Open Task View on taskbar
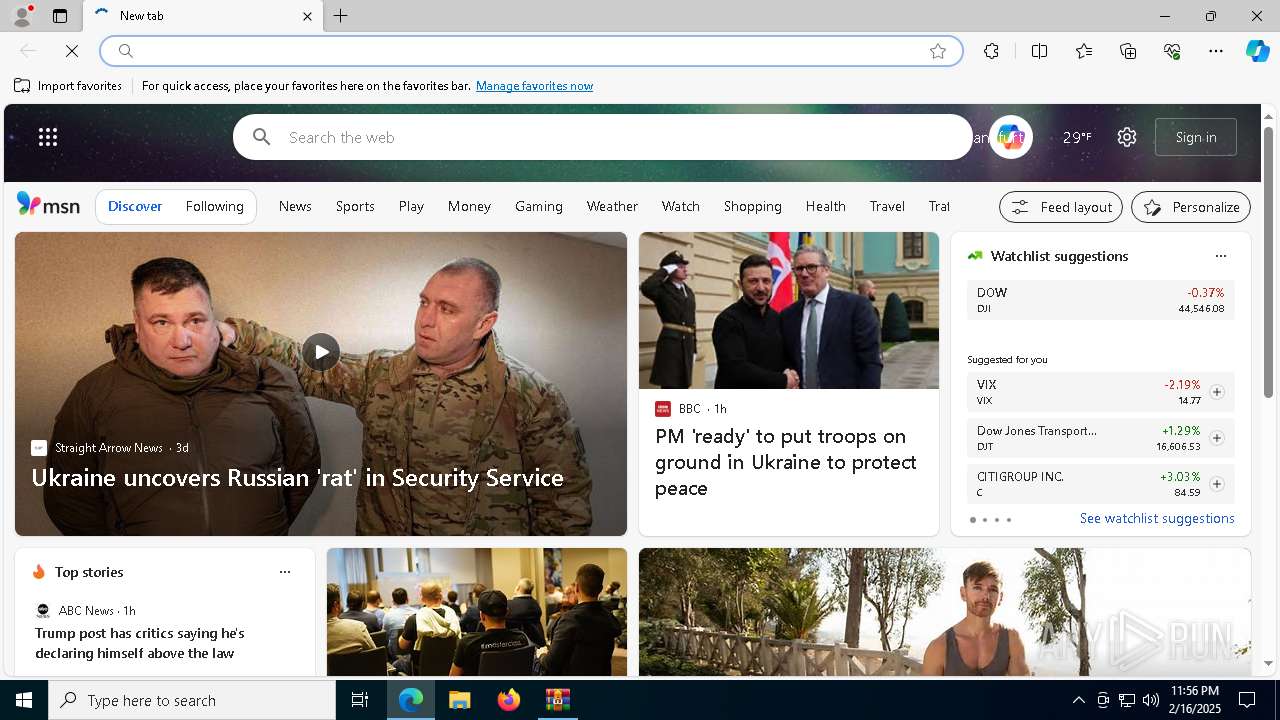 point(360,700)
